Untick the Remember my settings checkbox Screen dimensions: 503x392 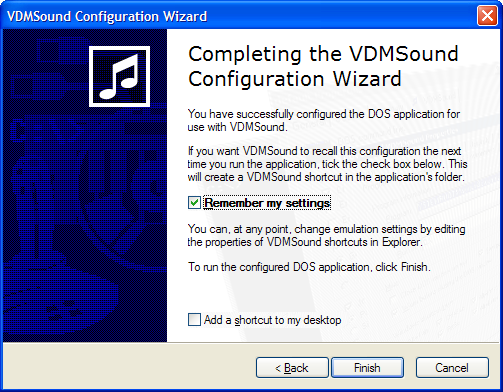click(194, 203)
